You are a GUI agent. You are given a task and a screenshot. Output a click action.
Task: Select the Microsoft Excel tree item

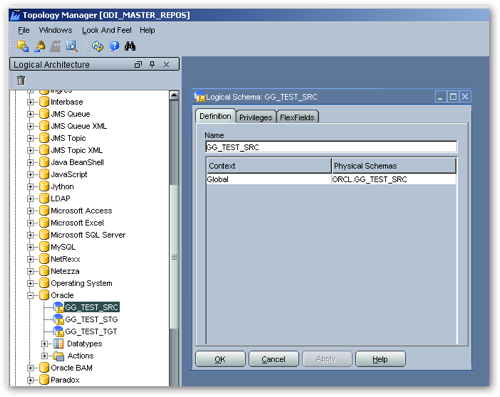[x=77, y=223]
